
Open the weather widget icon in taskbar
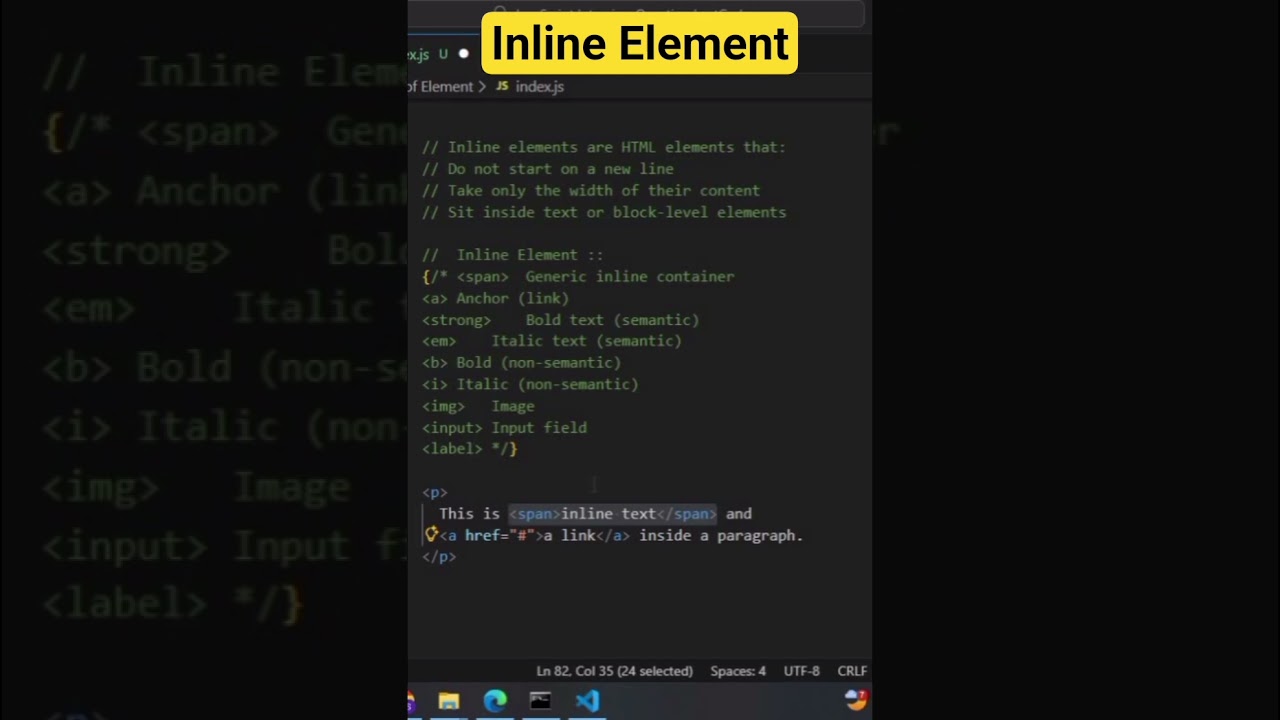point(856,700)
